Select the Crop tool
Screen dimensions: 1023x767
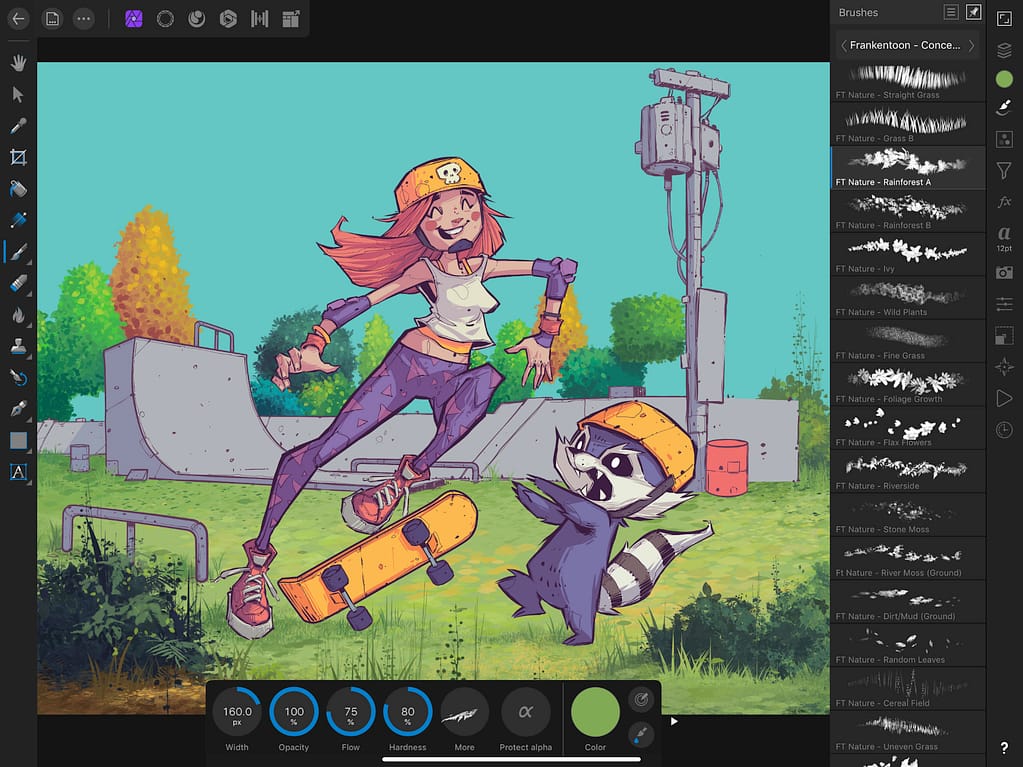(x=18, y=157)
